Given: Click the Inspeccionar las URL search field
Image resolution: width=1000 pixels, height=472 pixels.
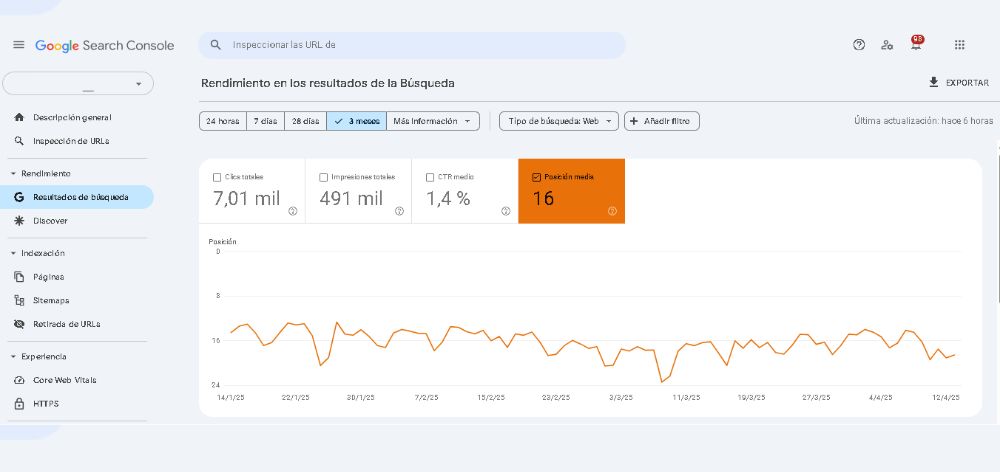Looking at the screenshot, I should coord(412,45).
